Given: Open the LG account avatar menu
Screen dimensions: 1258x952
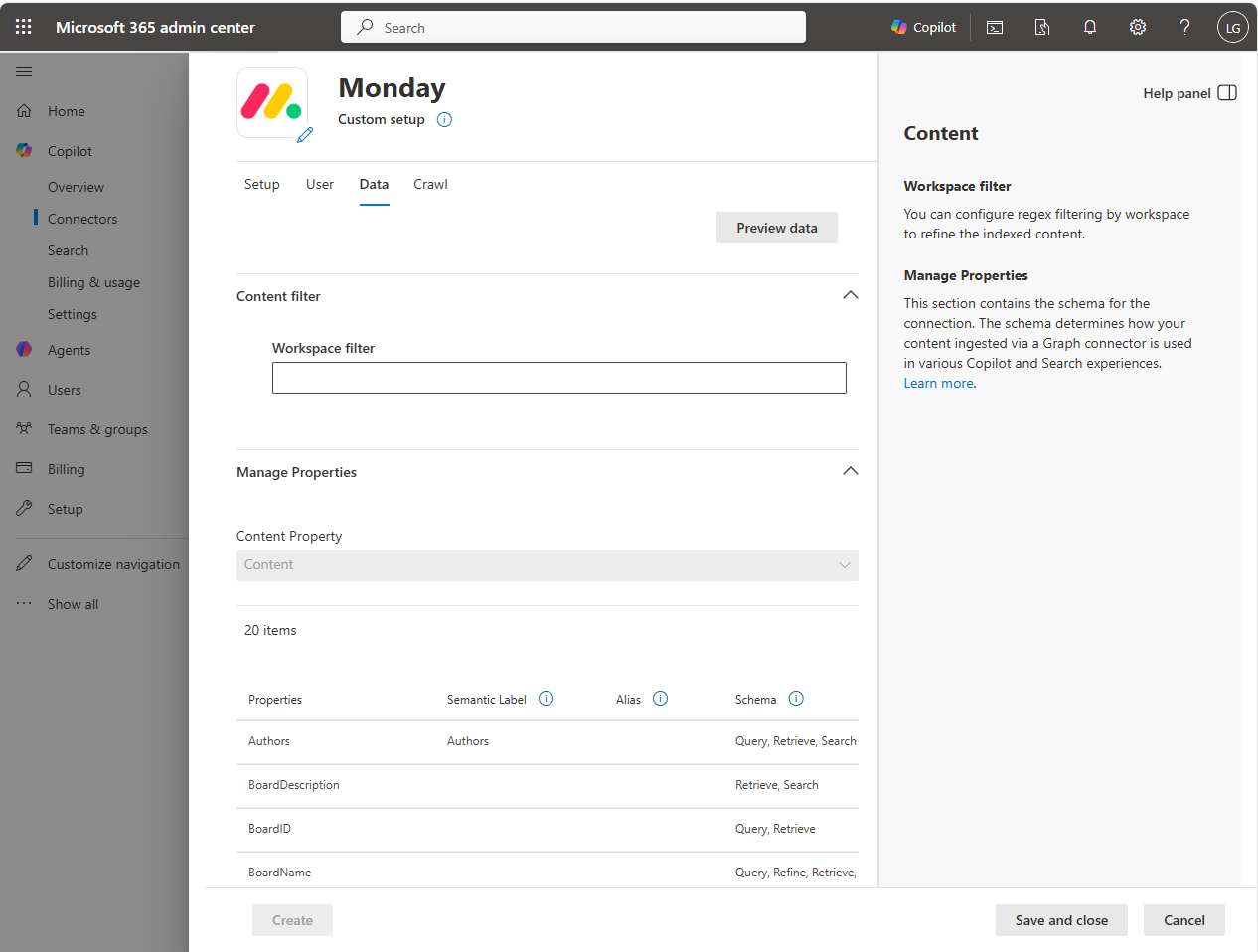Looking at the screenshot, I should pyautogui.click(x=1232, y=27).
